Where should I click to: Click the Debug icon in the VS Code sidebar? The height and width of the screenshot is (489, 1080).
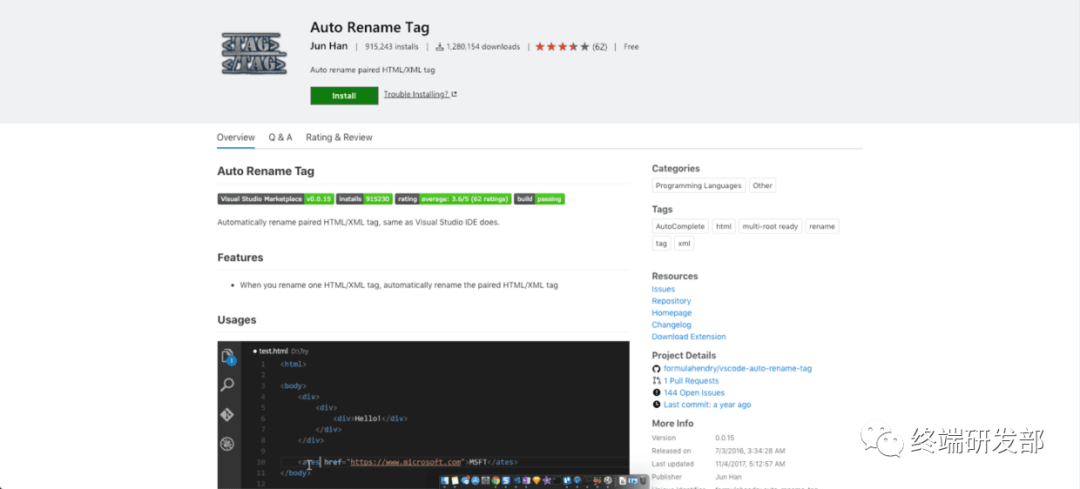click(228, 443)
